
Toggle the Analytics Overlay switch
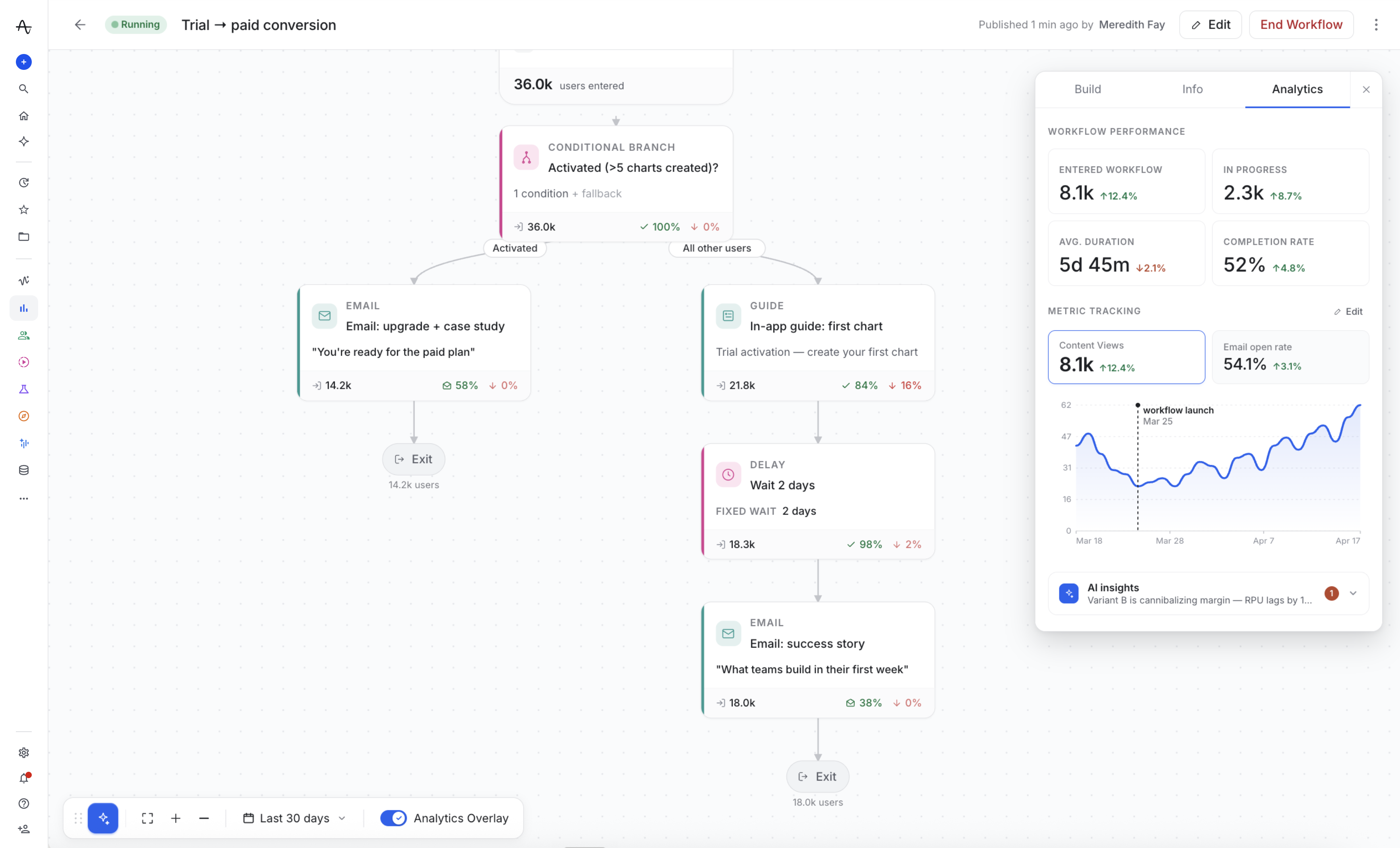tap(394, 818)
